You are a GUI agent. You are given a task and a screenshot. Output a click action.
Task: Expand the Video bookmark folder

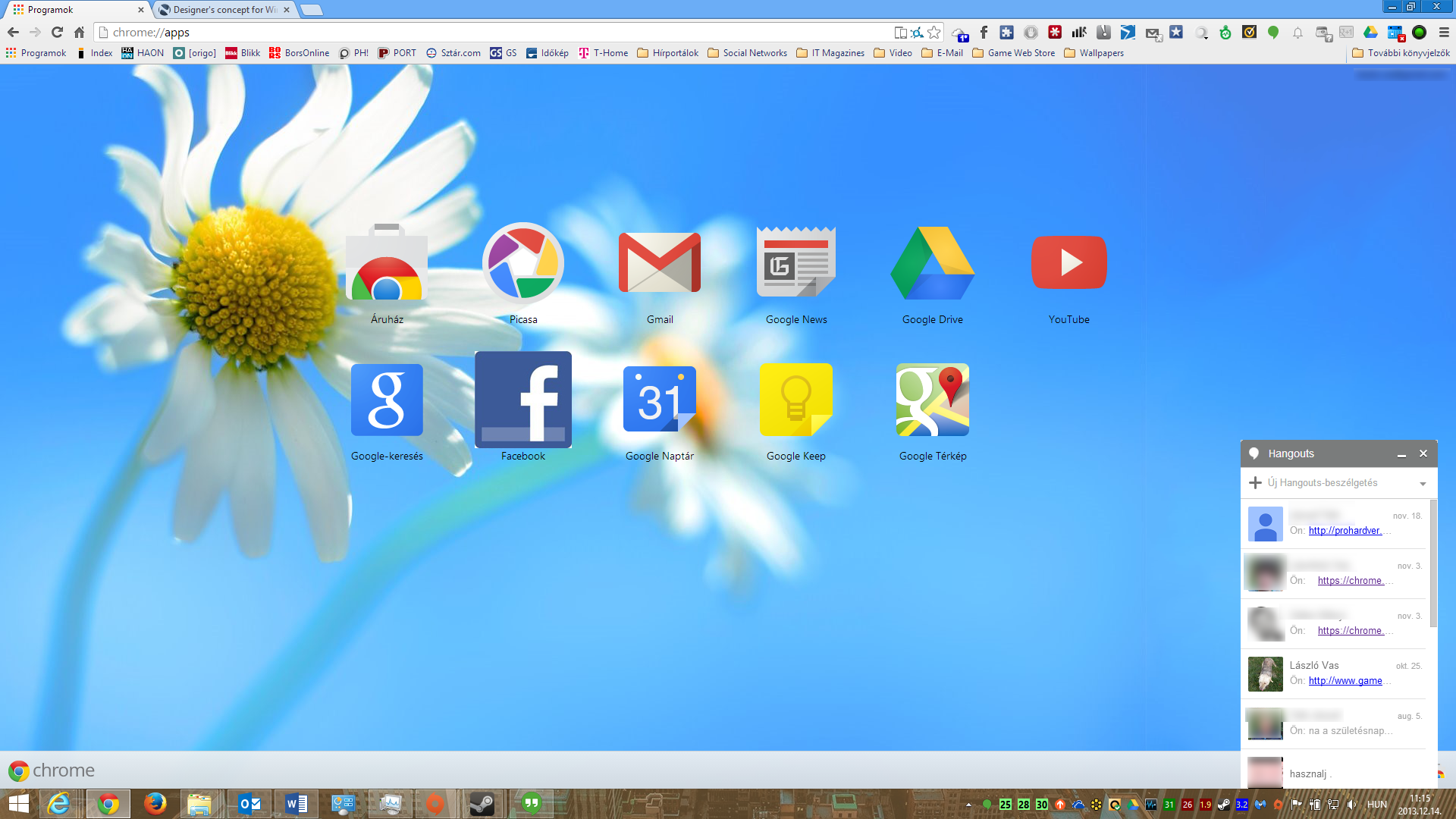pyautogui.click(x=893, y=53)
